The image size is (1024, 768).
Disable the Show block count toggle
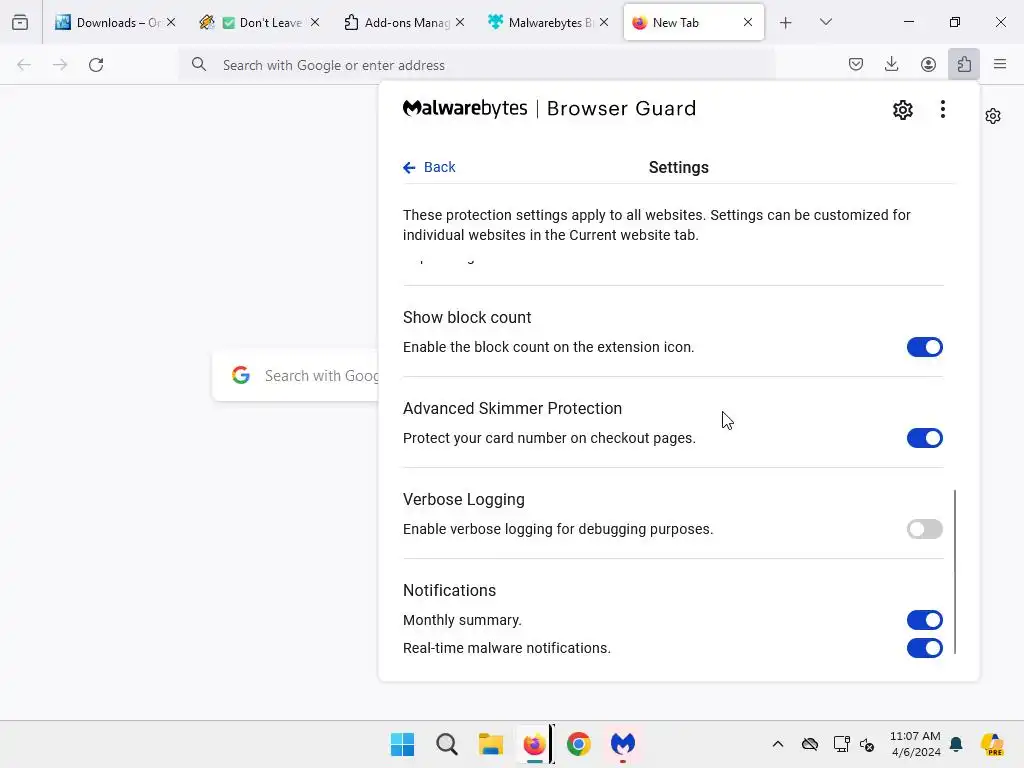tap(924, 347)
